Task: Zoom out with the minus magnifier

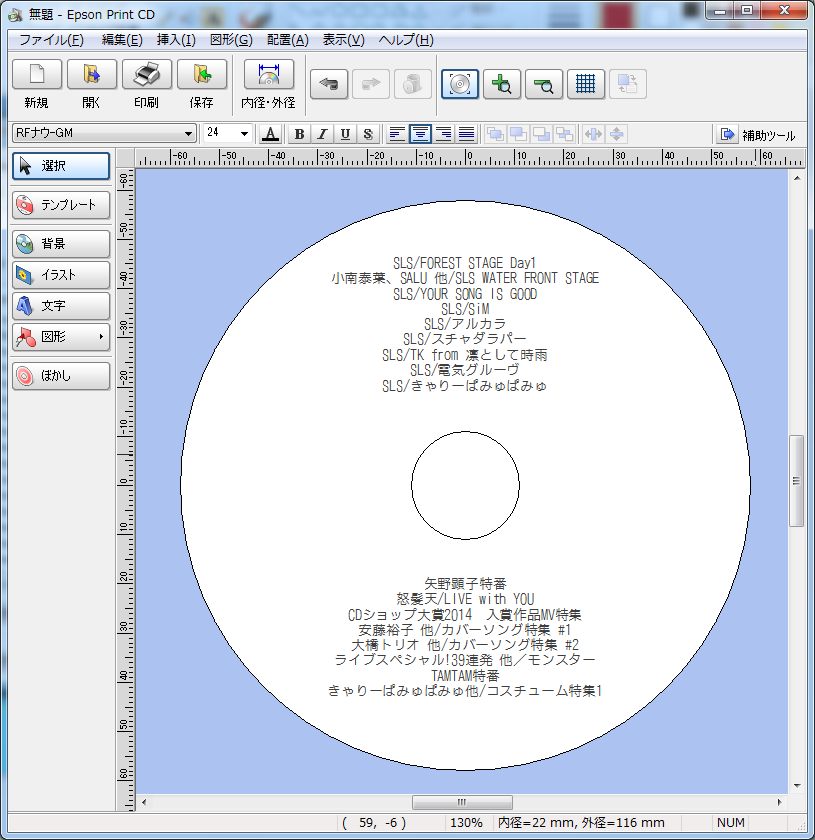Action: click(544, 84)
